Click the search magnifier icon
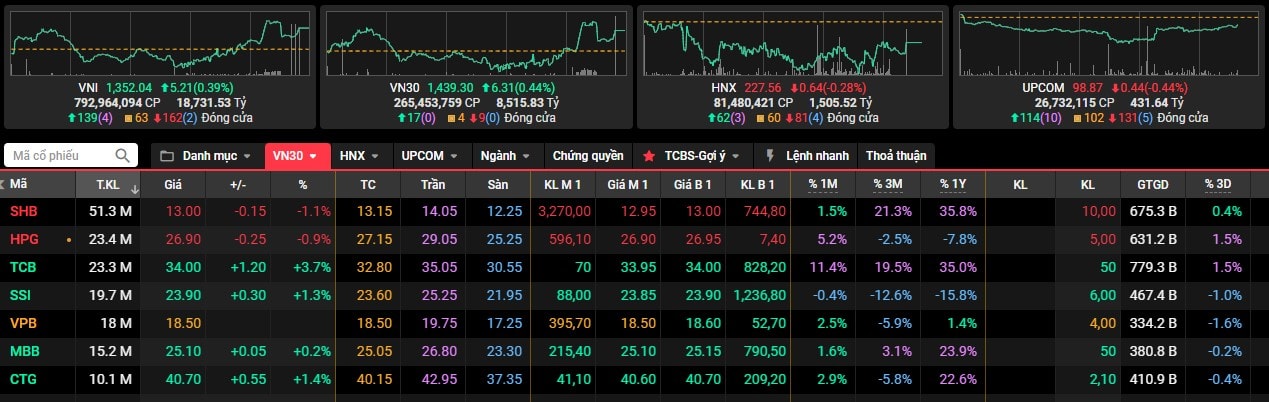Image resolution: width=1269 pixels, height=402 pixels. (x=123, y=156)
